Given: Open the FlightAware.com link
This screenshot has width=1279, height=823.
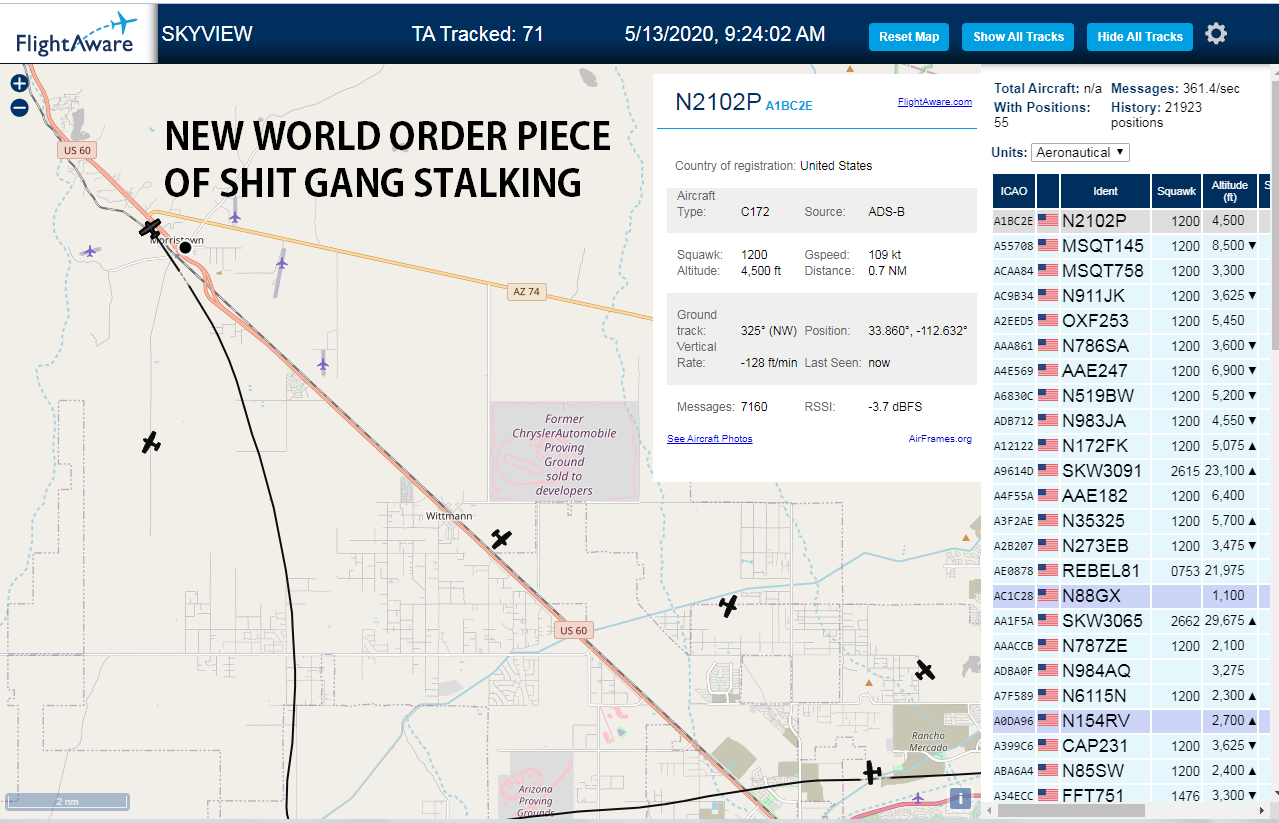Looking at the screenshot, I should coord(934,102).
